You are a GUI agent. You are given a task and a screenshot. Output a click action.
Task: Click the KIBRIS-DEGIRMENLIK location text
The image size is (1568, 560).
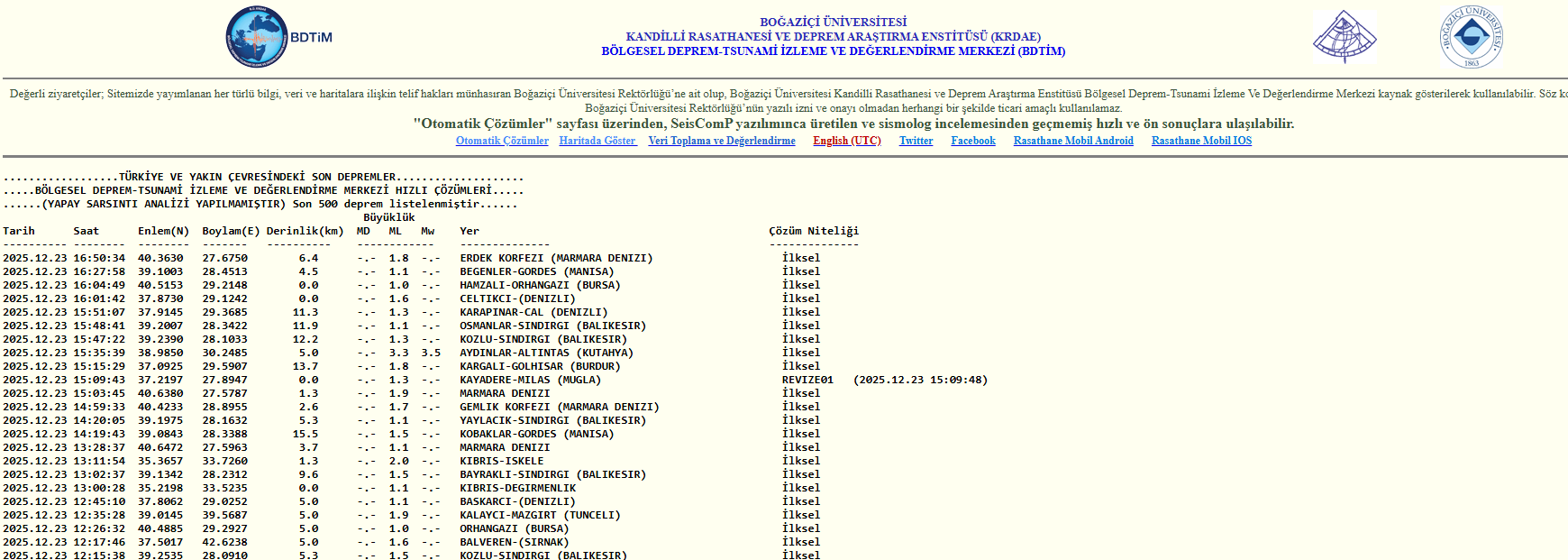point(517,488)
